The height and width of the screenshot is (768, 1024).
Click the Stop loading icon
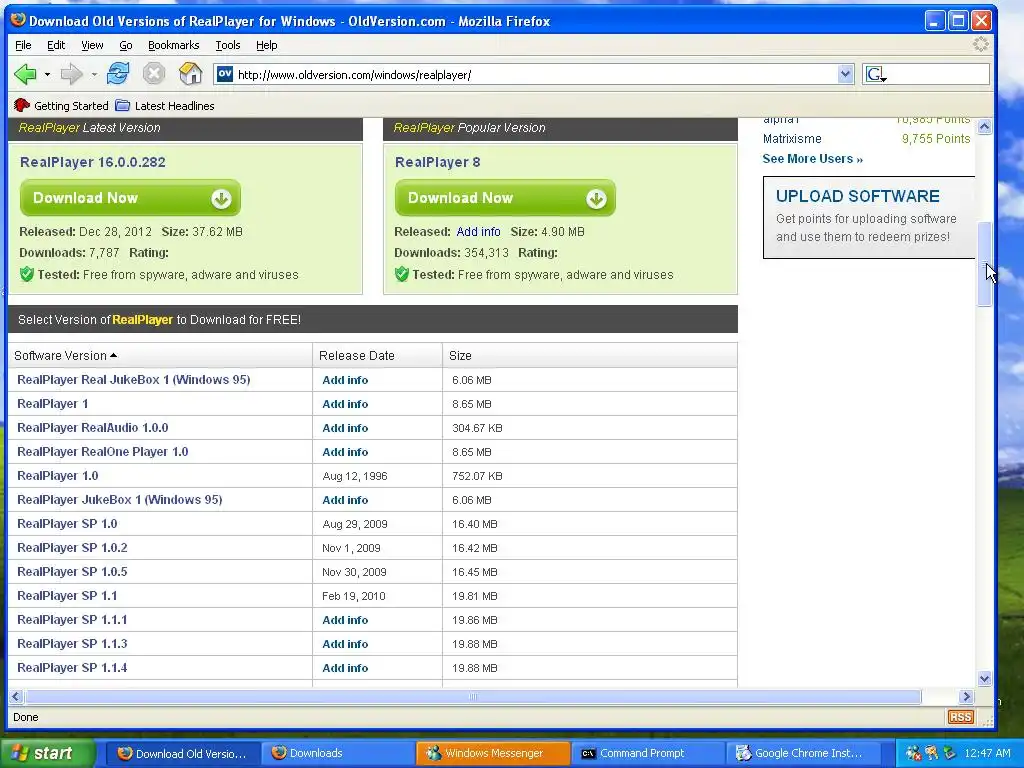(x=153, y=74)
